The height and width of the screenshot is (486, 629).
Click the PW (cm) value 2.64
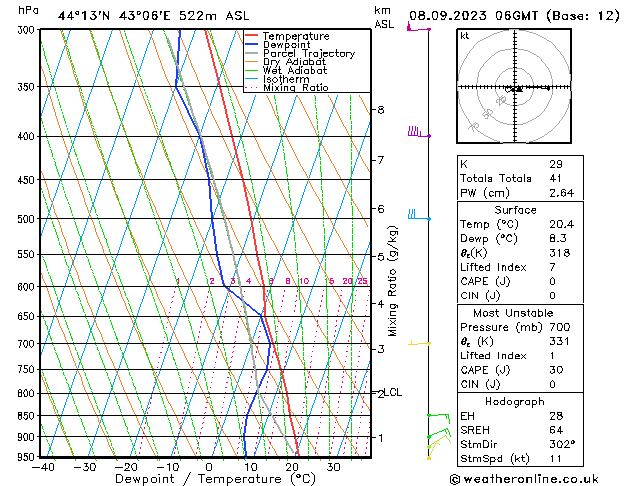point(561,193)
